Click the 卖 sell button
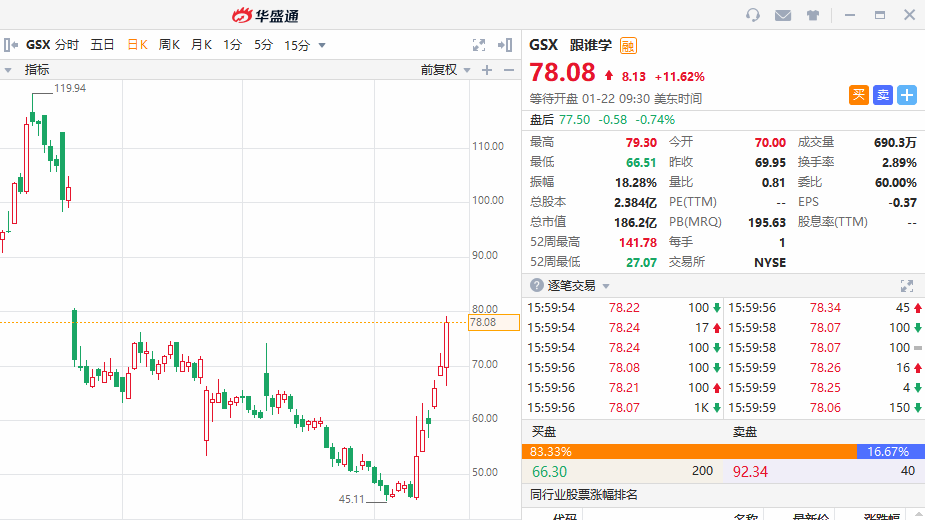 point(883,95)
